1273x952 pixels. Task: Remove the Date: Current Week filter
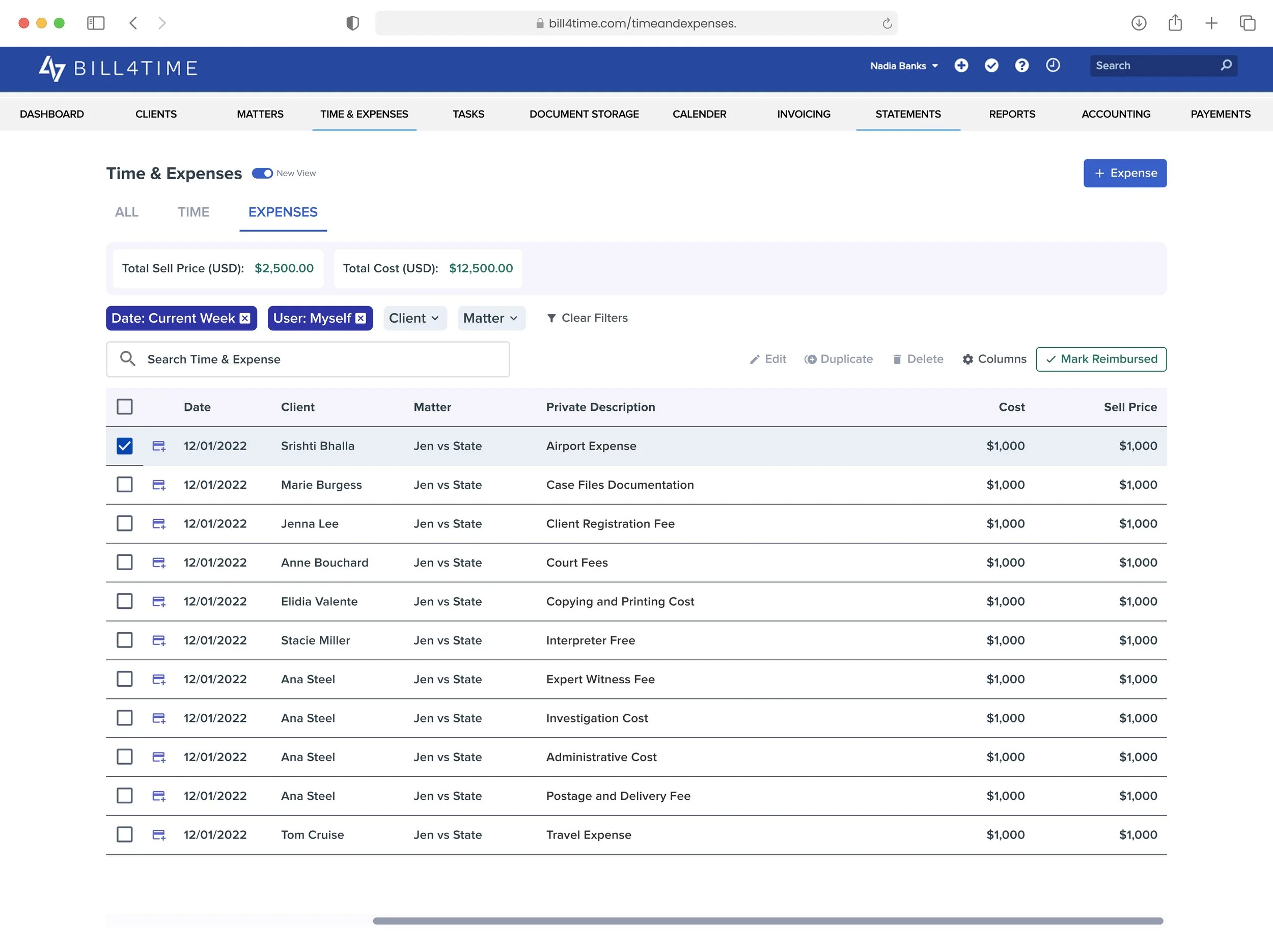pyautogui.click(x=245, y=318)
